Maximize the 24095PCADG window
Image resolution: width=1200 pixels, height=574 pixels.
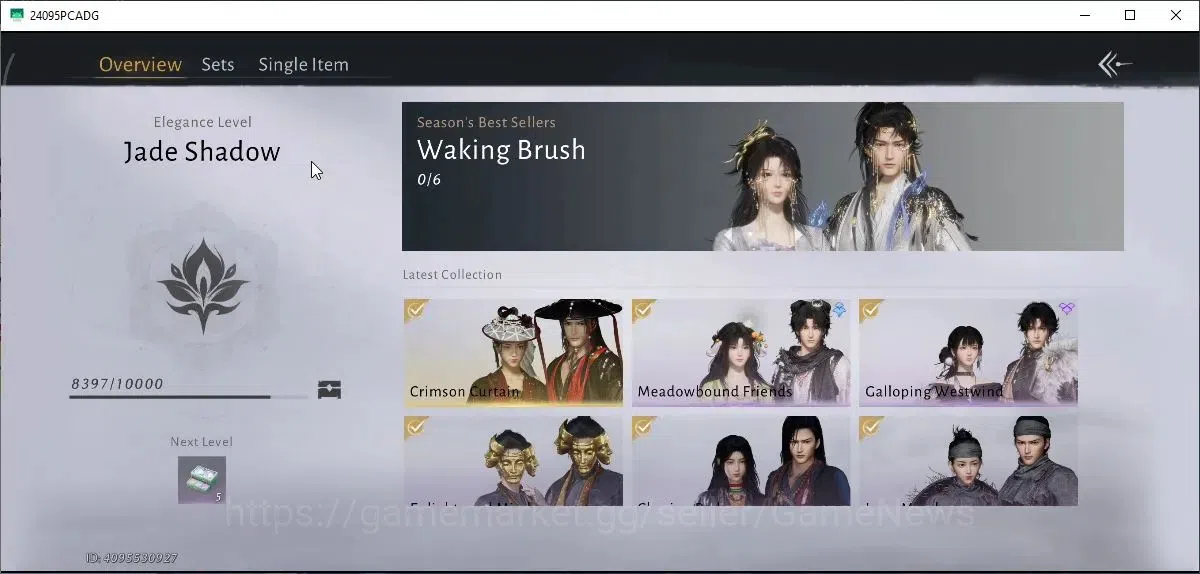1130,15
